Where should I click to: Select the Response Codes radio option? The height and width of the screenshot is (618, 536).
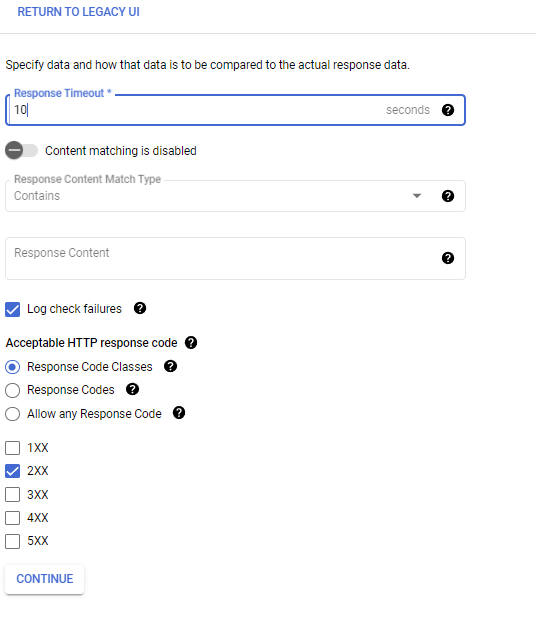coord(13,390)
